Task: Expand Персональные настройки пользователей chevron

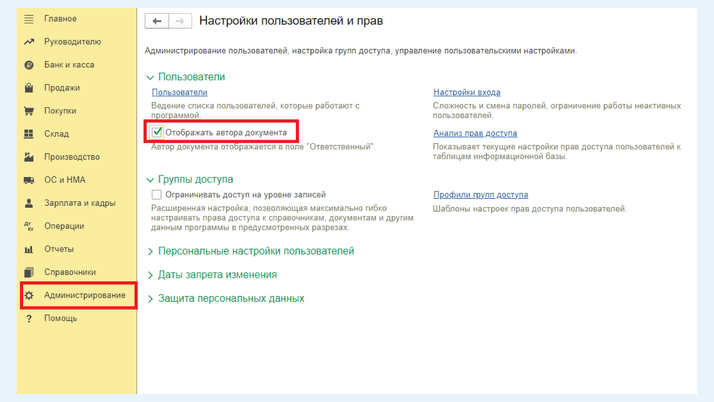Action: pos(150,251)
